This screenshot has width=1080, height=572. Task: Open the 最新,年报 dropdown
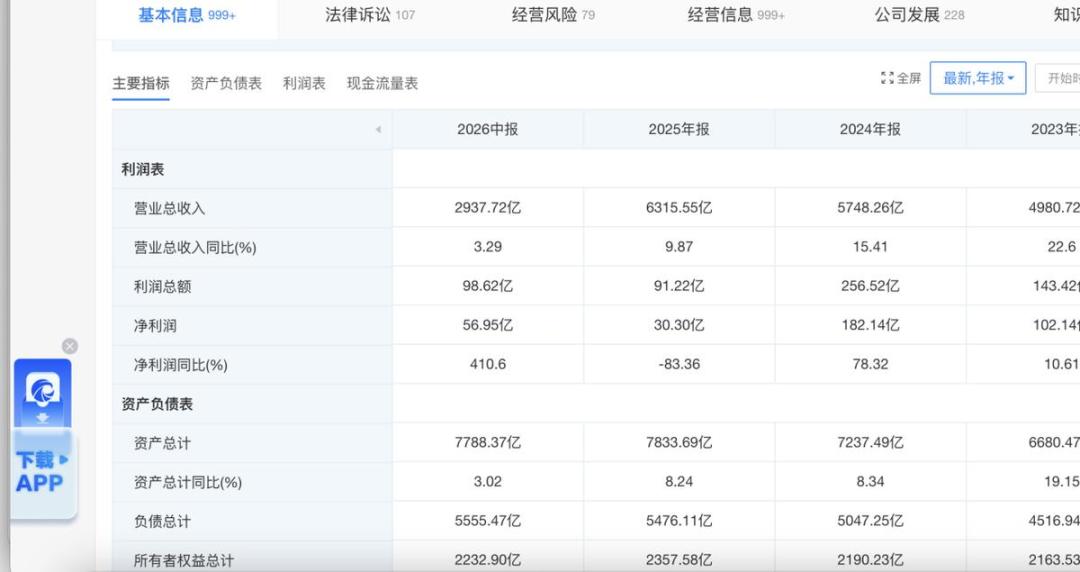(x=978, y=79)
